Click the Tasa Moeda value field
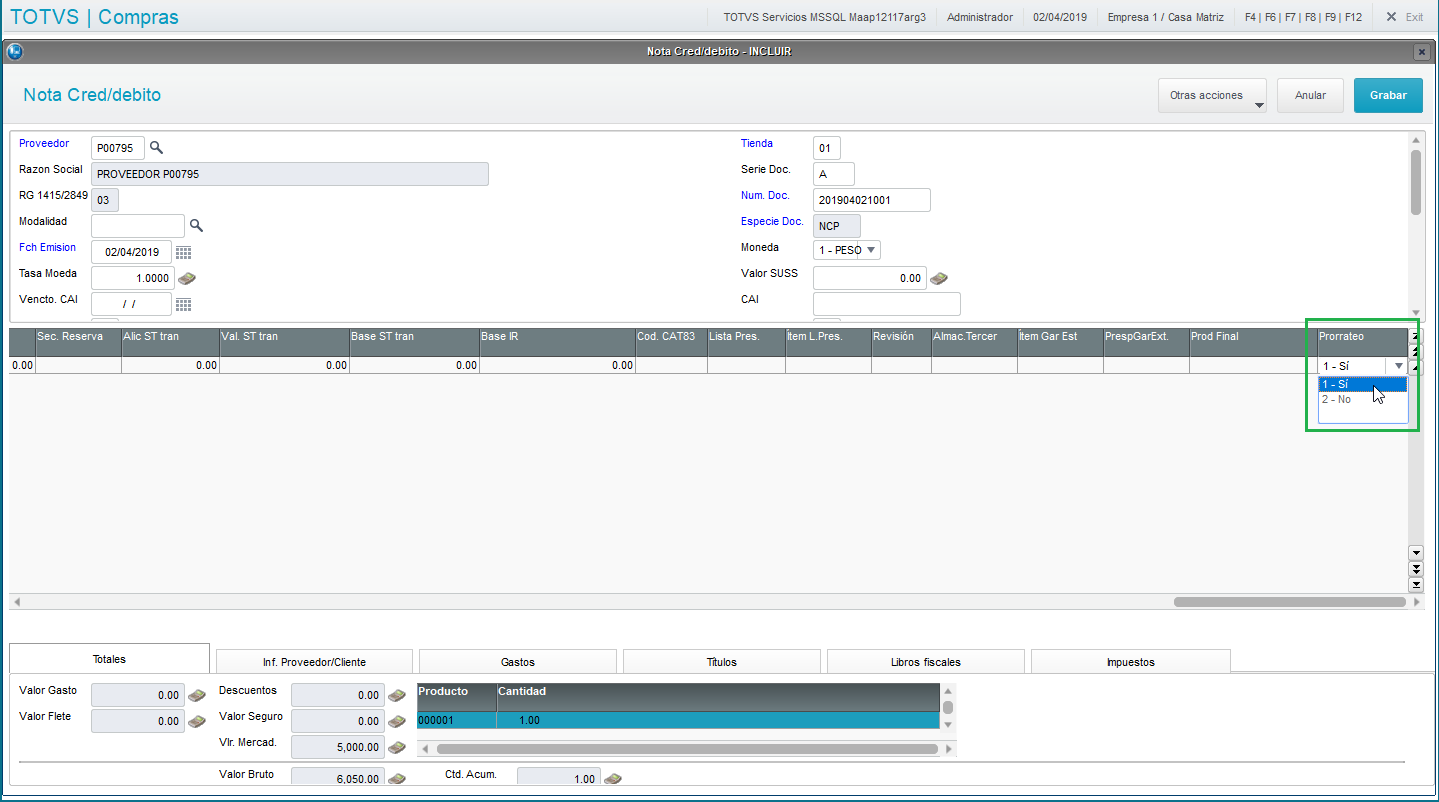Viewport: 1439px width, 802px height. [133, 278]
